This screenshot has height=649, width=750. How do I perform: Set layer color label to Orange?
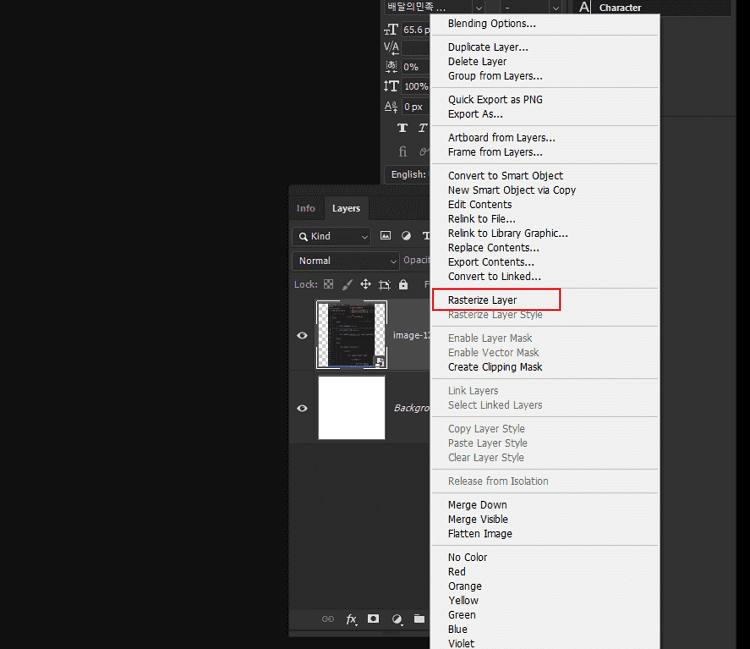click(x=545, y=586)
